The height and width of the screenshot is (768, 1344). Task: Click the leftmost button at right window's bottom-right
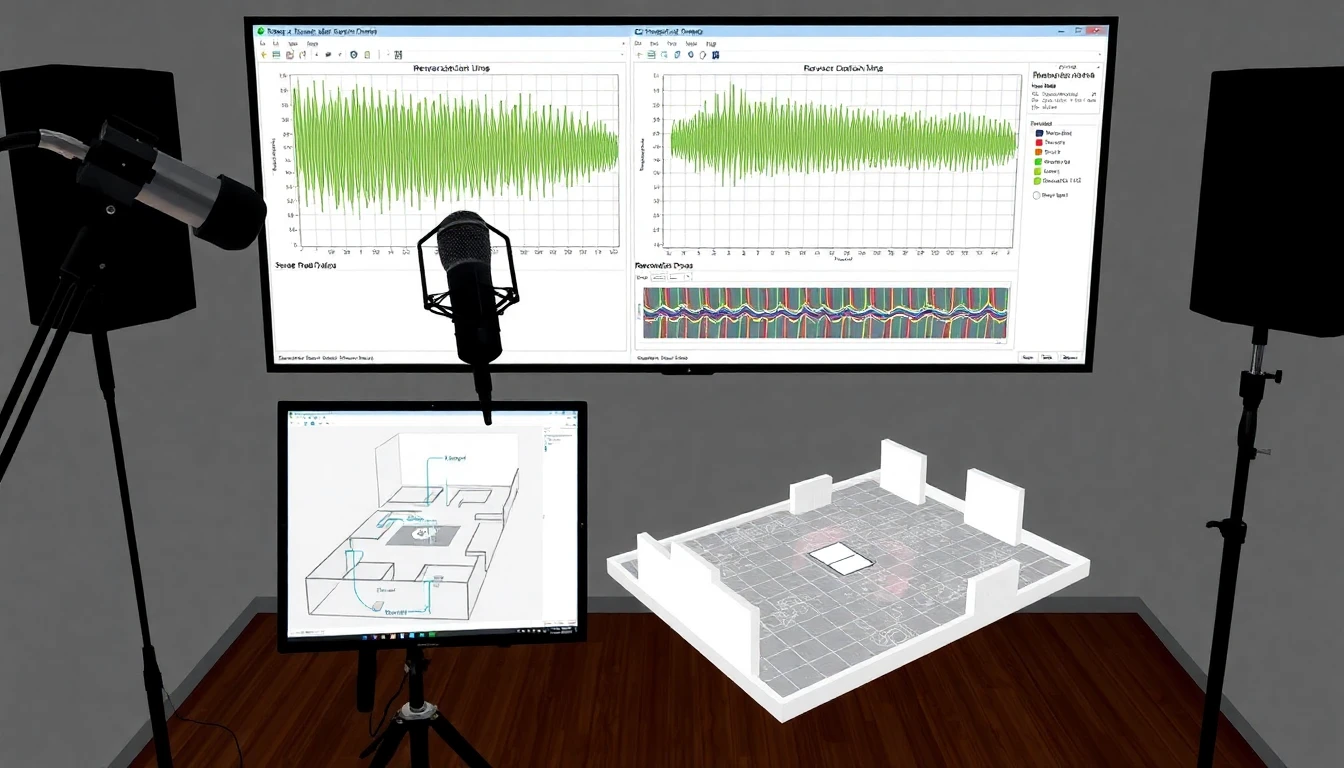pyautogui.click(x=1027, y=357)
